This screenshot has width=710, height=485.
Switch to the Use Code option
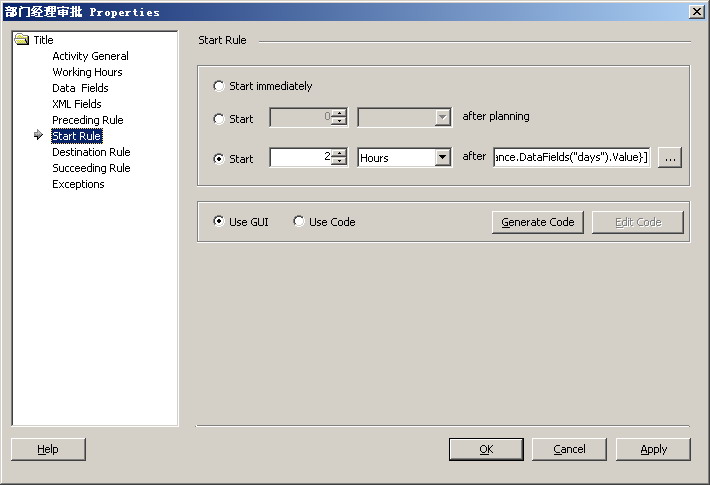298,221
